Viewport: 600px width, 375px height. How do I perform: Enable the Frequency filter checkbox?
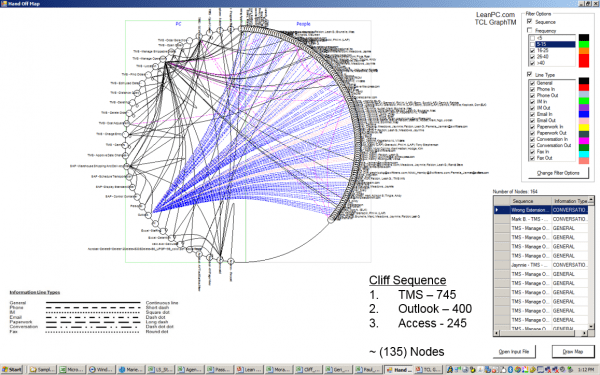click(x=530, y=30)
